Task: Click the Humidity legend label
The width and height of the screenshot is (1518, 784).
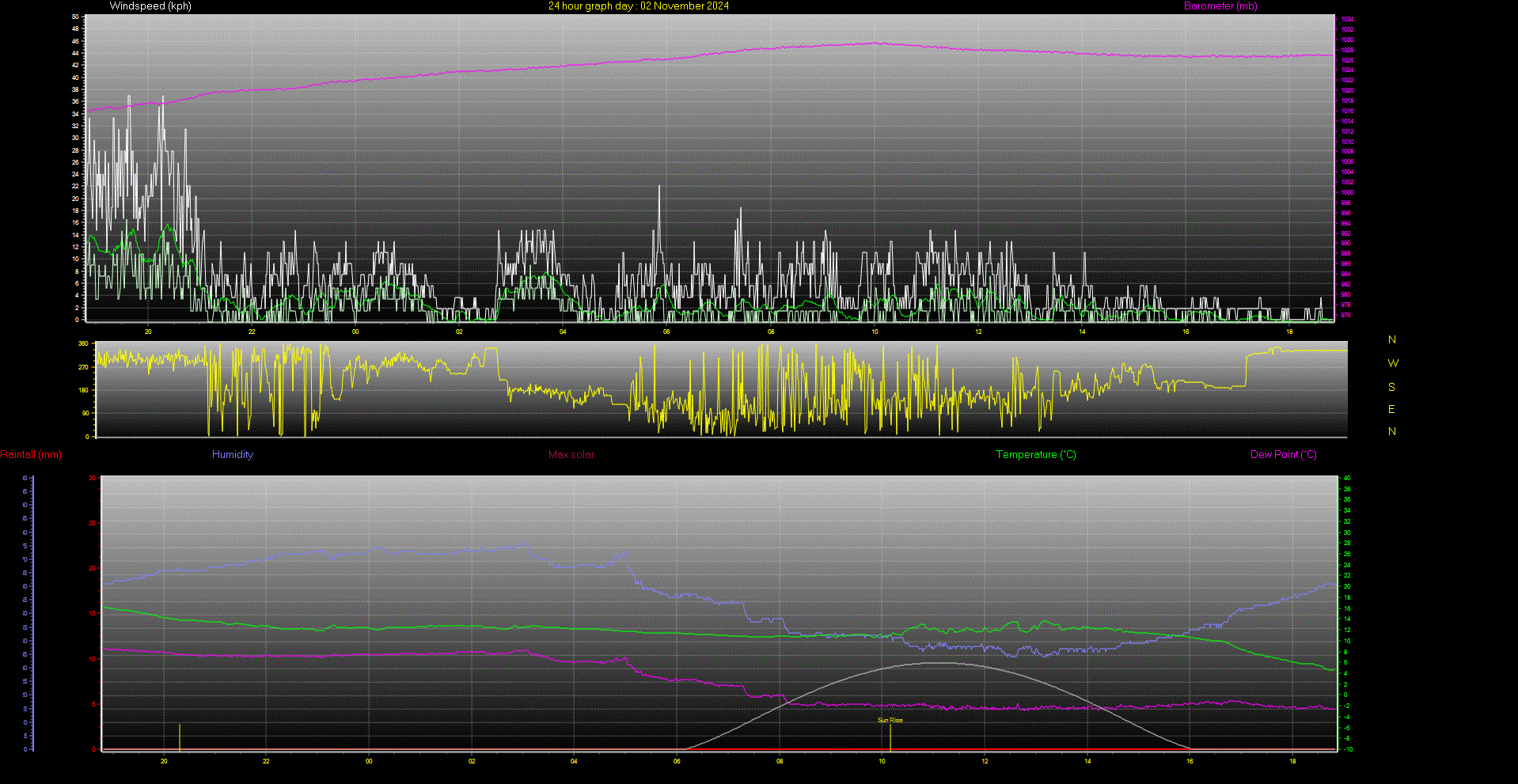Action: coord(233,455)
